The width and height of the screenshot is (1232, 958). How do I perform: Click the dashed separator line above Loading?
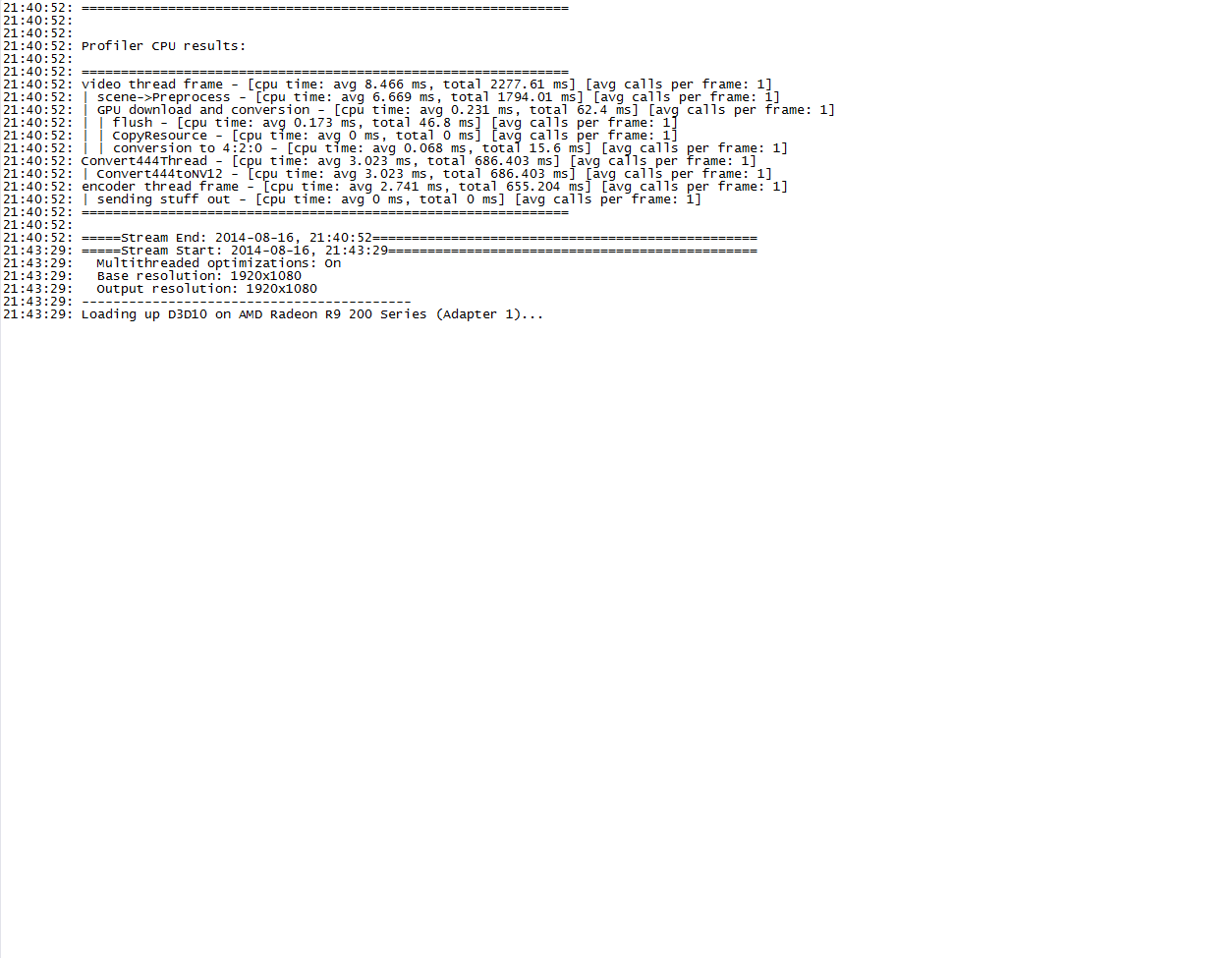(246, 302)
